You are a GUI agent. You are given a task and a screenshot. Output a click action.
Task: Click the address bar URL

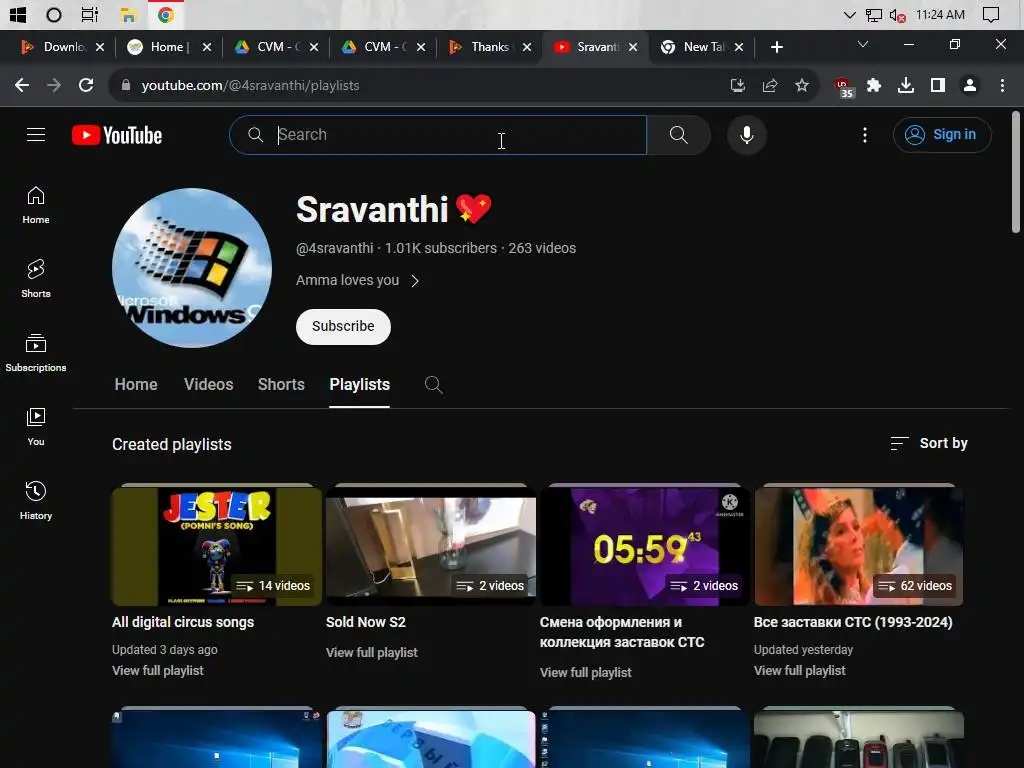tap(250, 86)
